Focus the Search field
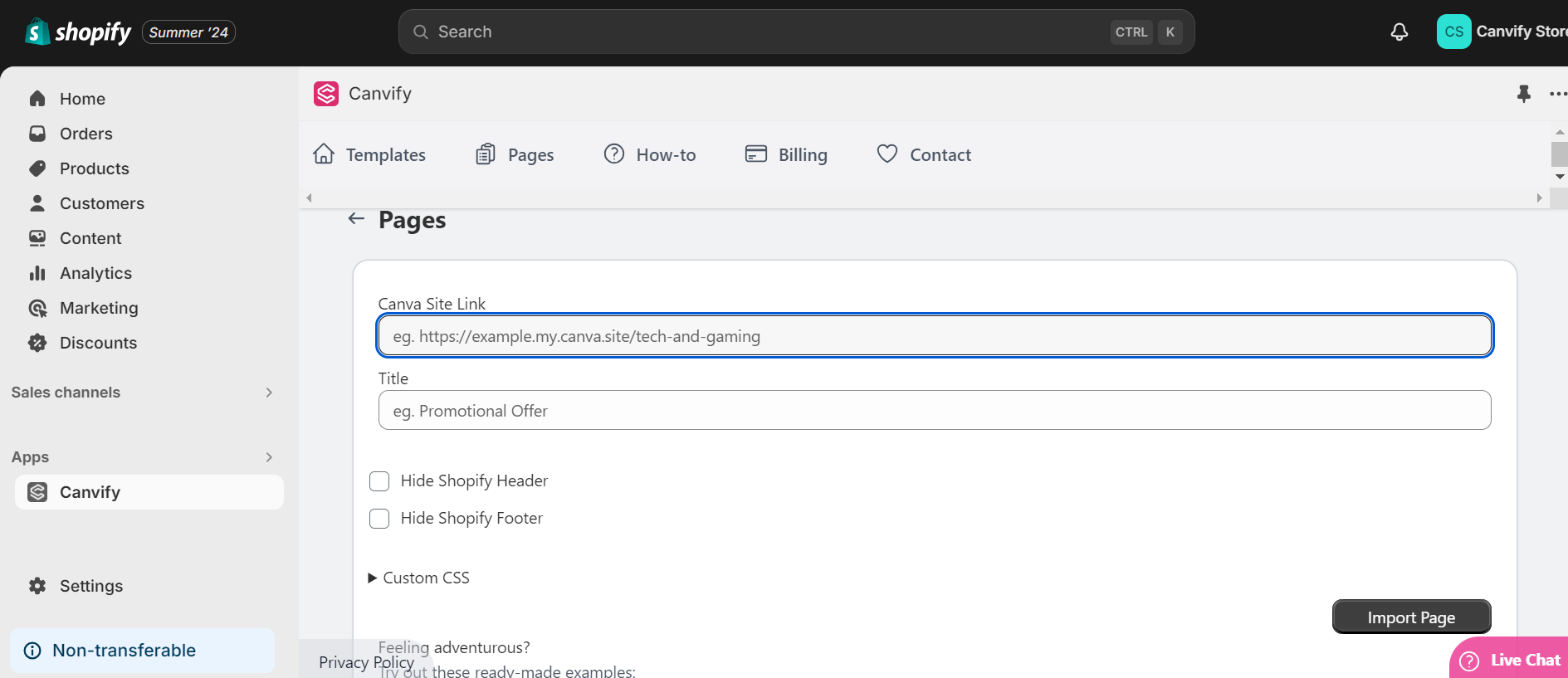 click(796, 32)
